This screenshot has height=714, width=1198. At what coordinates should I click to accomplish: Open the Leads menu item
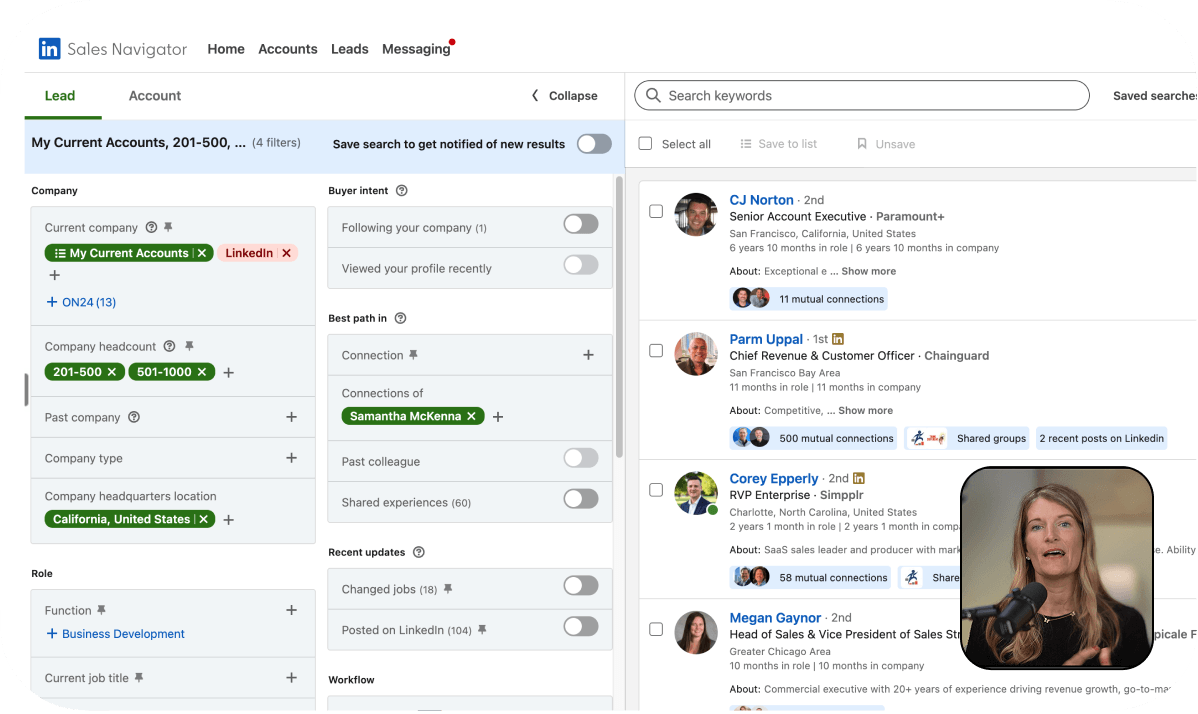click(350, 49)
